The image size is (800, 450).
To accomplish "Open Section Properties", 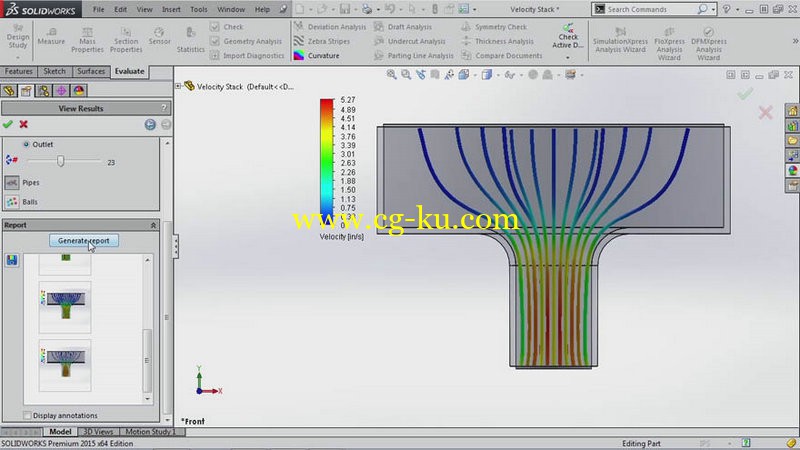I will 126,40.
